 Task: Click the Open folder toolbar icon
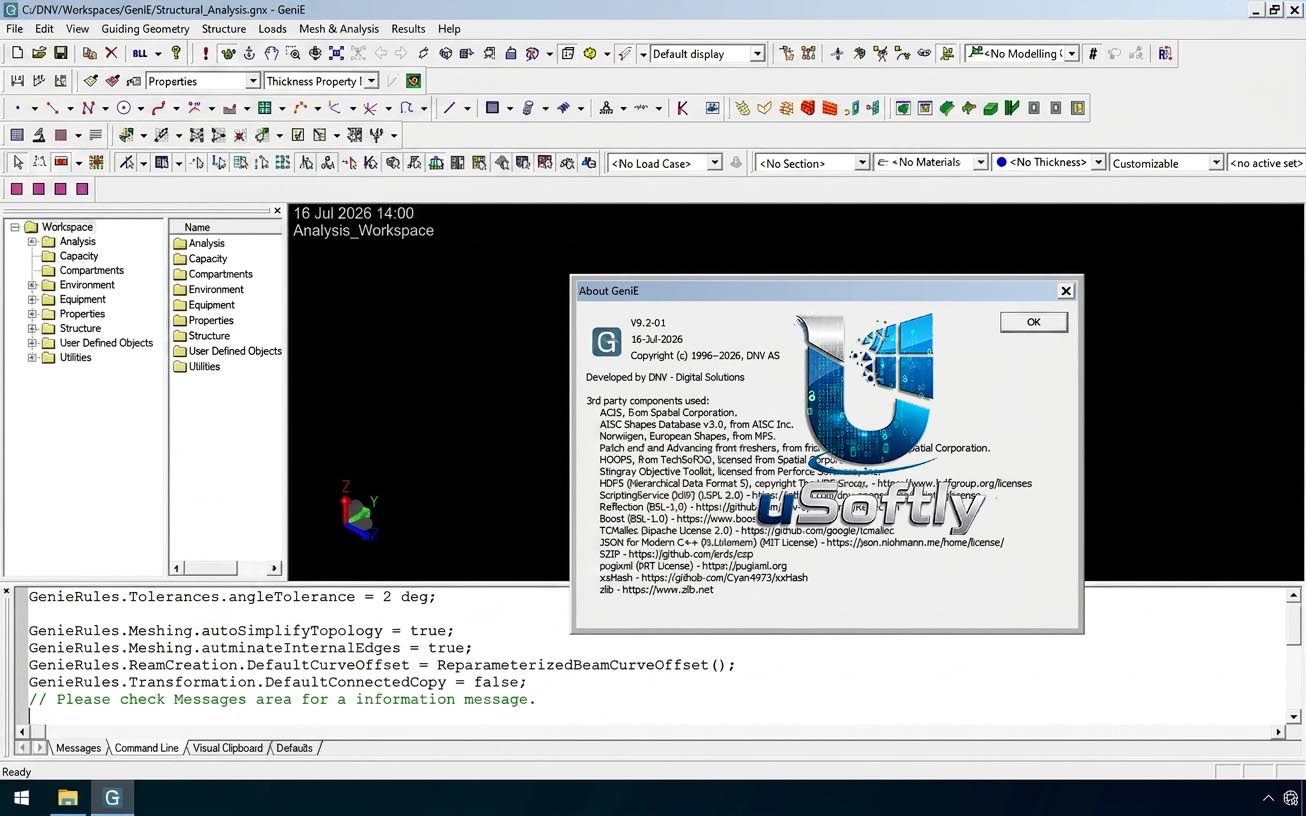(x=39, y=53)
